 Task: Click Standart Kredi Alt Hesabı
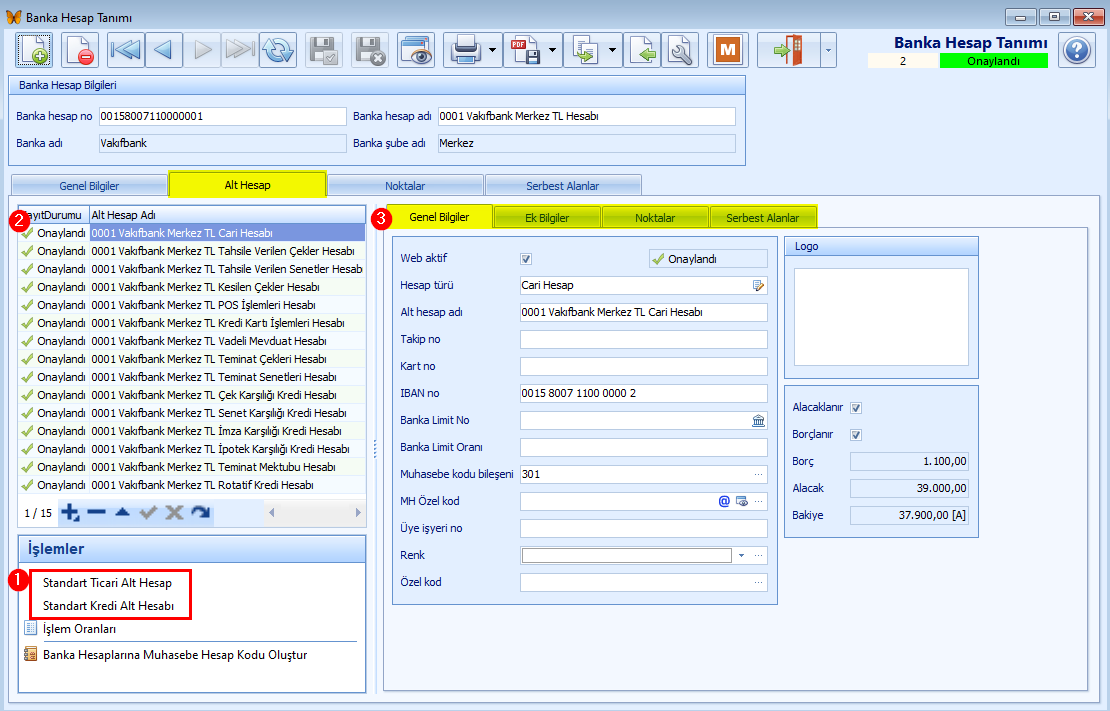point(108,605)
